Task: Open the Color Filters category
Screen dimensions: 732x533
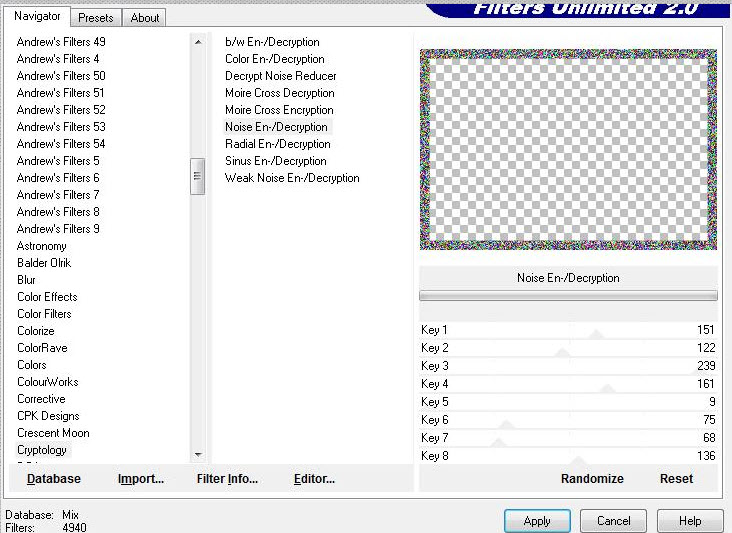Action: (44, 314)
